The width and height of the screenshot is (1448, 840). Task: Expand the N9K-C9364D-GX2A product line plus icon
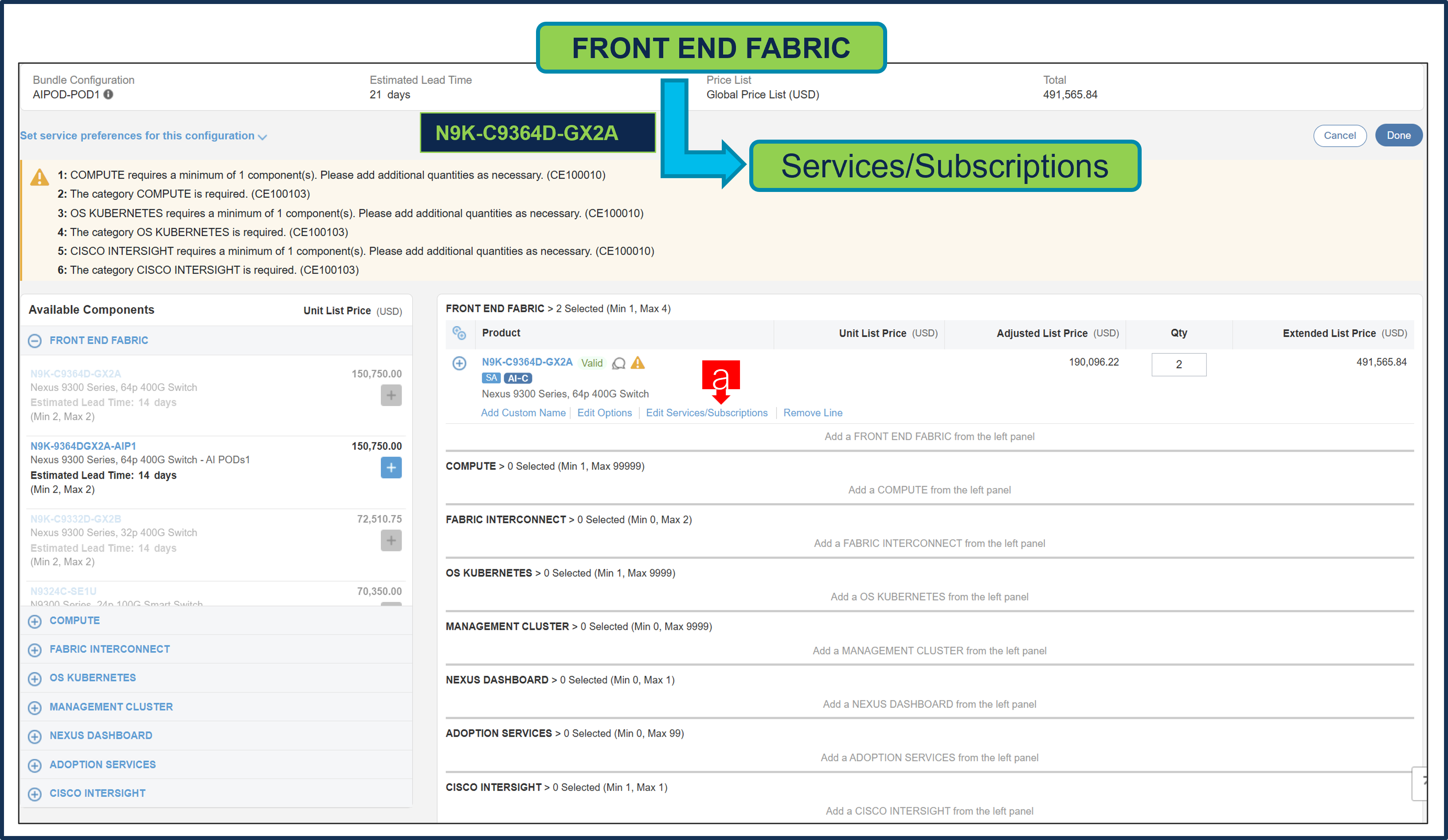click(x=459, y=363)
